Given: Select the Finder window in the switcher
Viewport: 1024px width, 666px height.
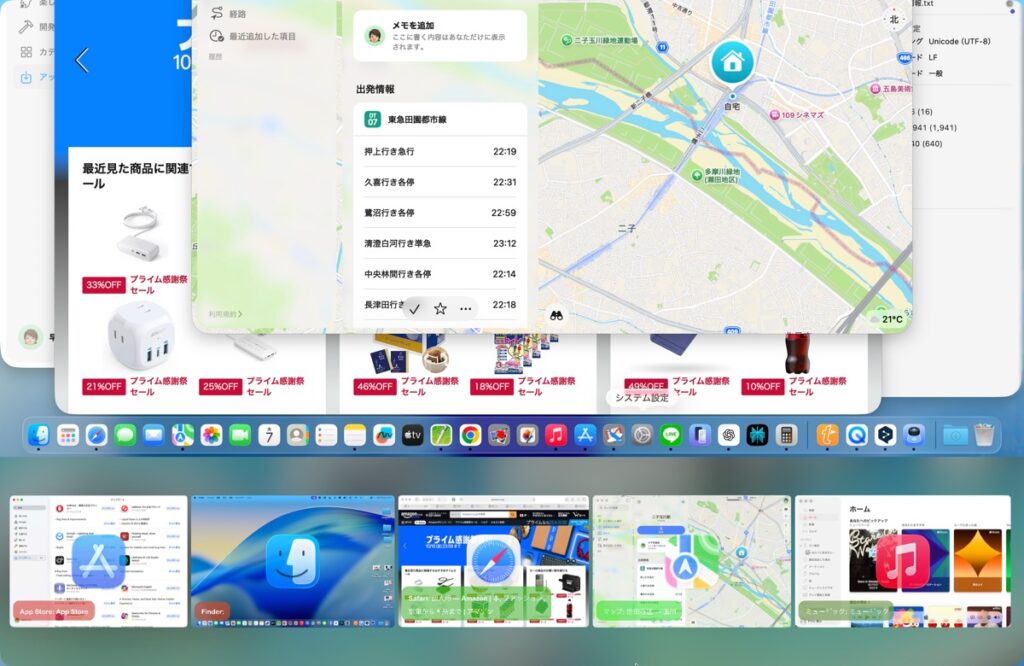Looking at the screenshot, I should (293, 561).
